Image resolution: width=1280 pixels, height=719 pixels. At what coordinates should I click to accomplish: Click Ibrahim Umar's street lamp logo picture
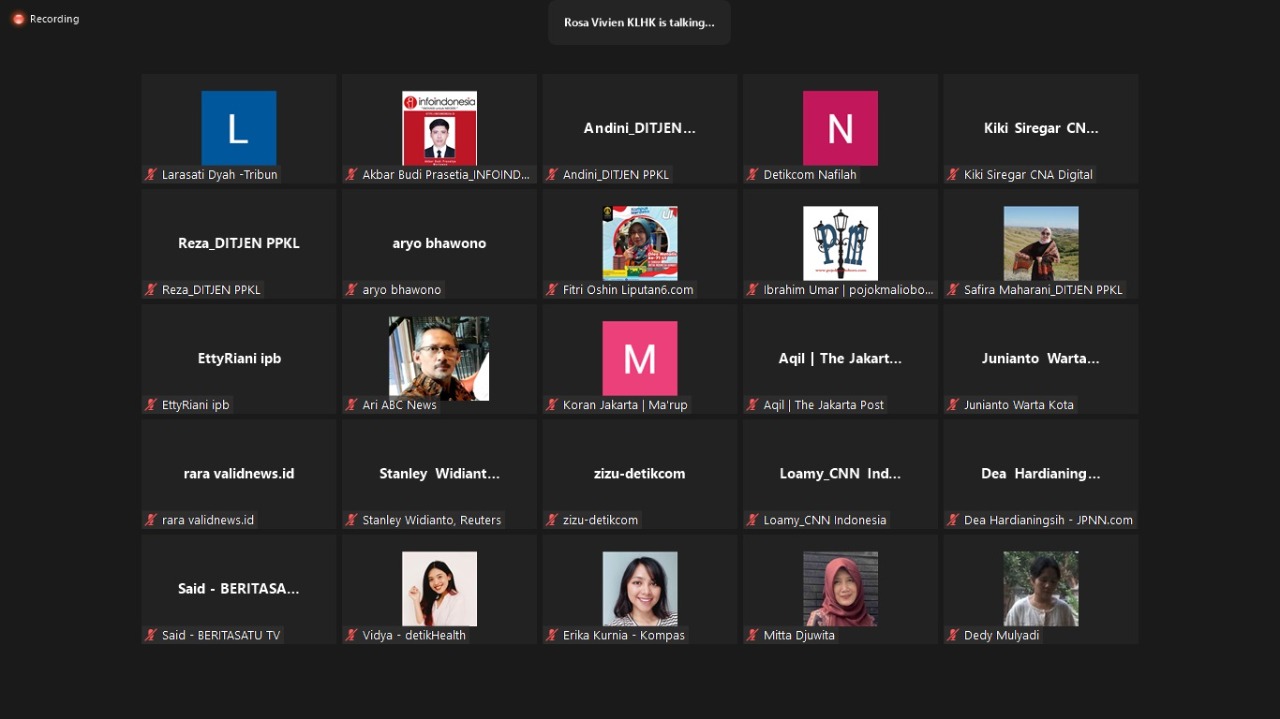tap(840, 243)
